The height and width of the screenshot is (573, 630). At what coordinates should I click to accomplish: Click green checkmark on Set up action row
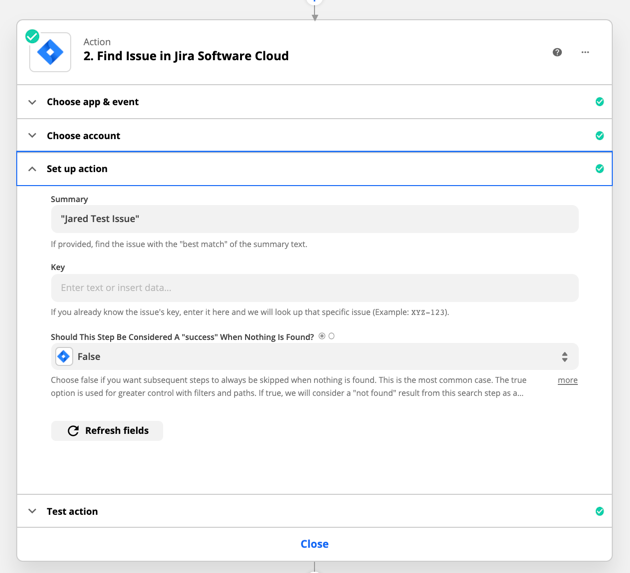599,168
